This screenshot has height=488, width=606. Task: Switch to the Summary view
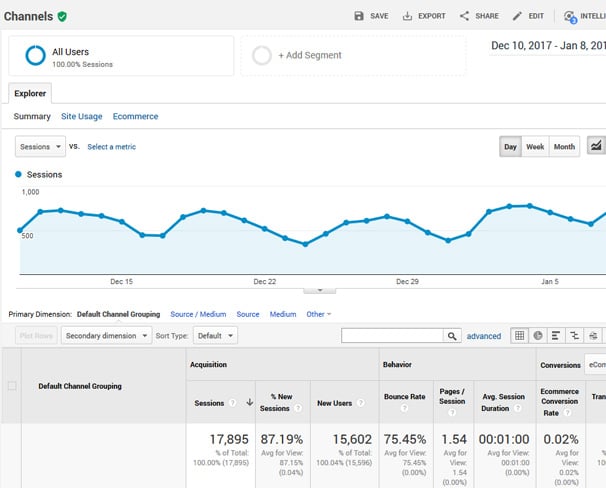32,116
